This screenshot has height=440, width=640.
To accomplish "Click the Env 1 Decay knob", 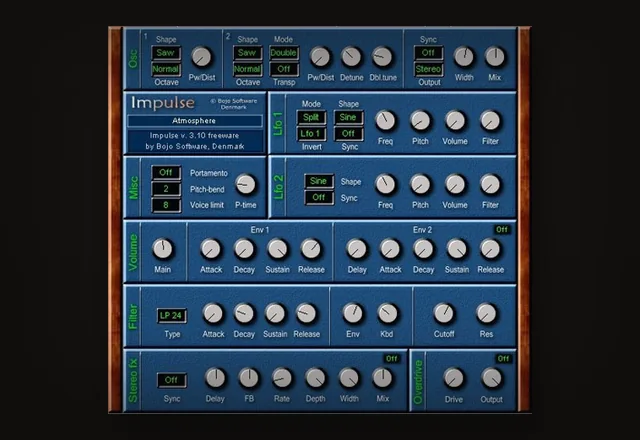I will [244, 249].
